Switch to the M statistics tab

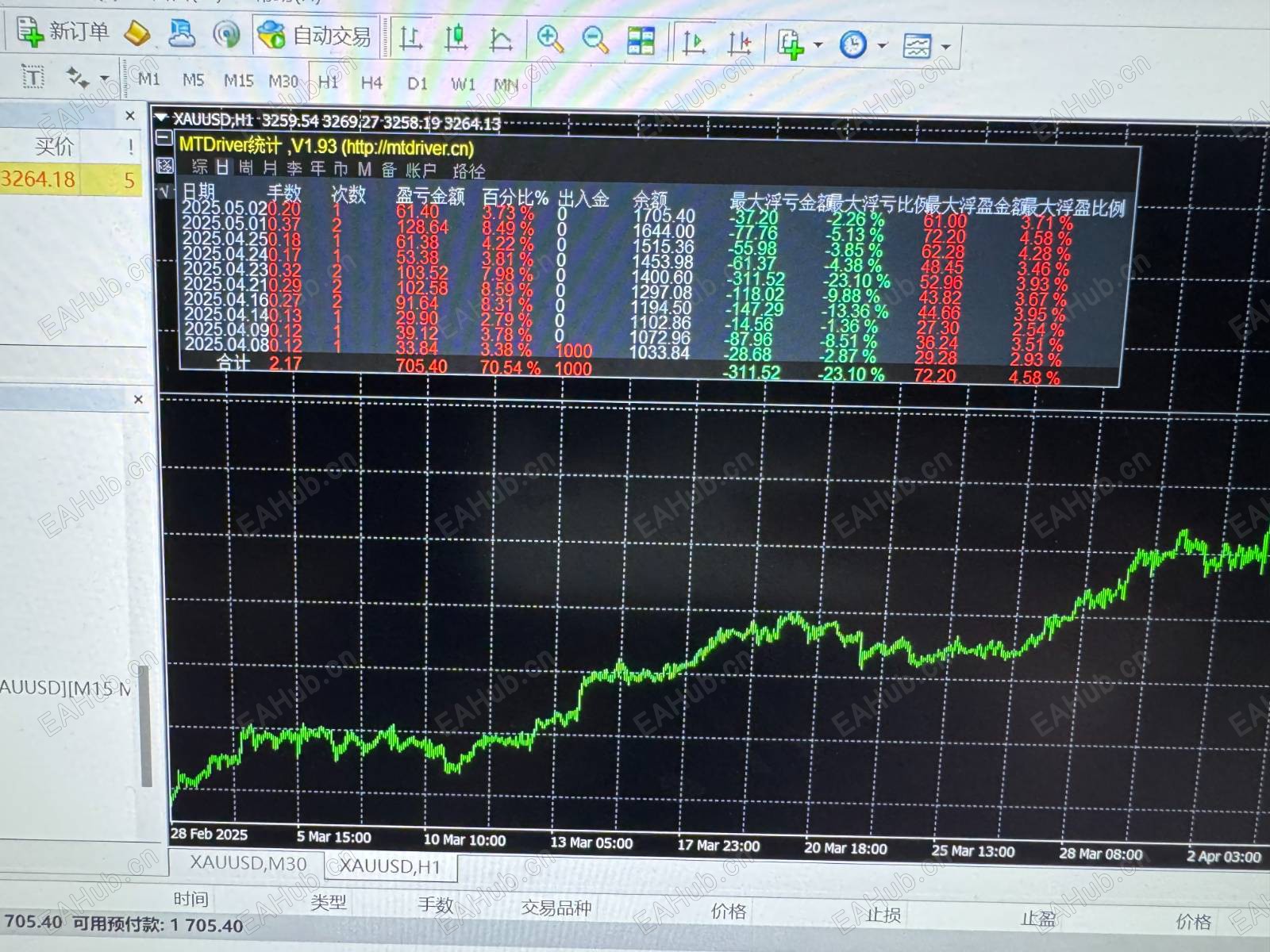pos(364,169)
